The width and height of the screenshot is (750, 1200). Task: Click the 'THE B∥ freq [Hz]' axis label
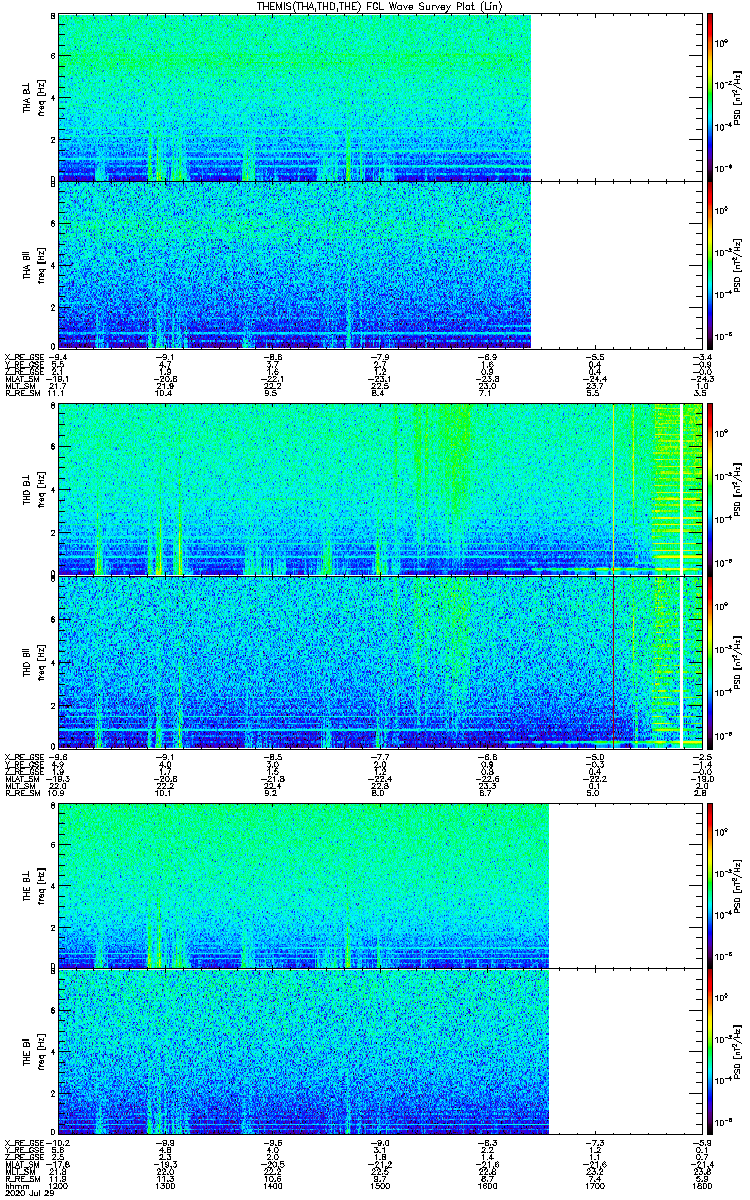pyautogui.click(x=33, y=1052)
